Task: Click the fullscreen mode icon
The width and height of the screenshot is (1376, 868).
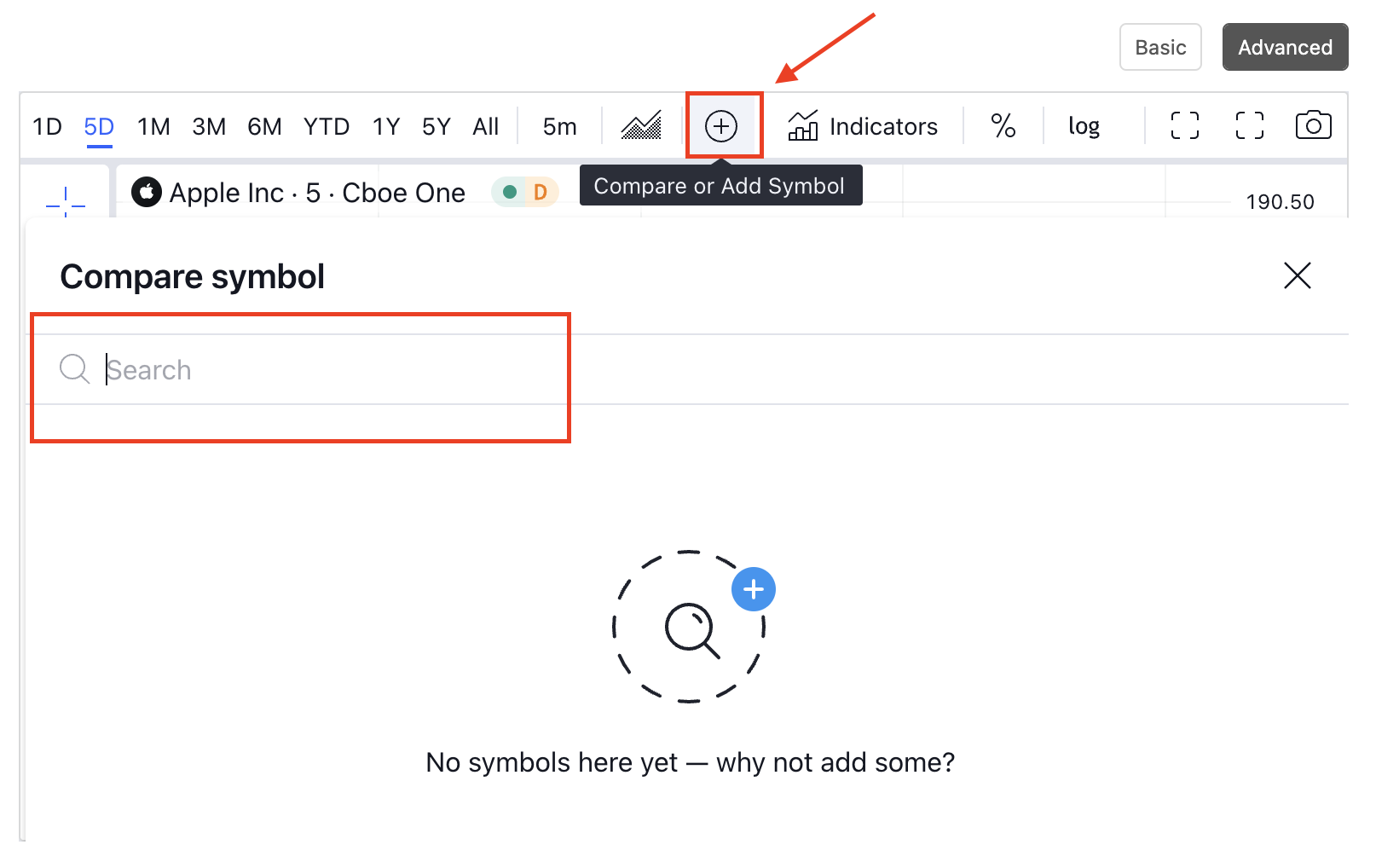Action: pos(1249,125)
